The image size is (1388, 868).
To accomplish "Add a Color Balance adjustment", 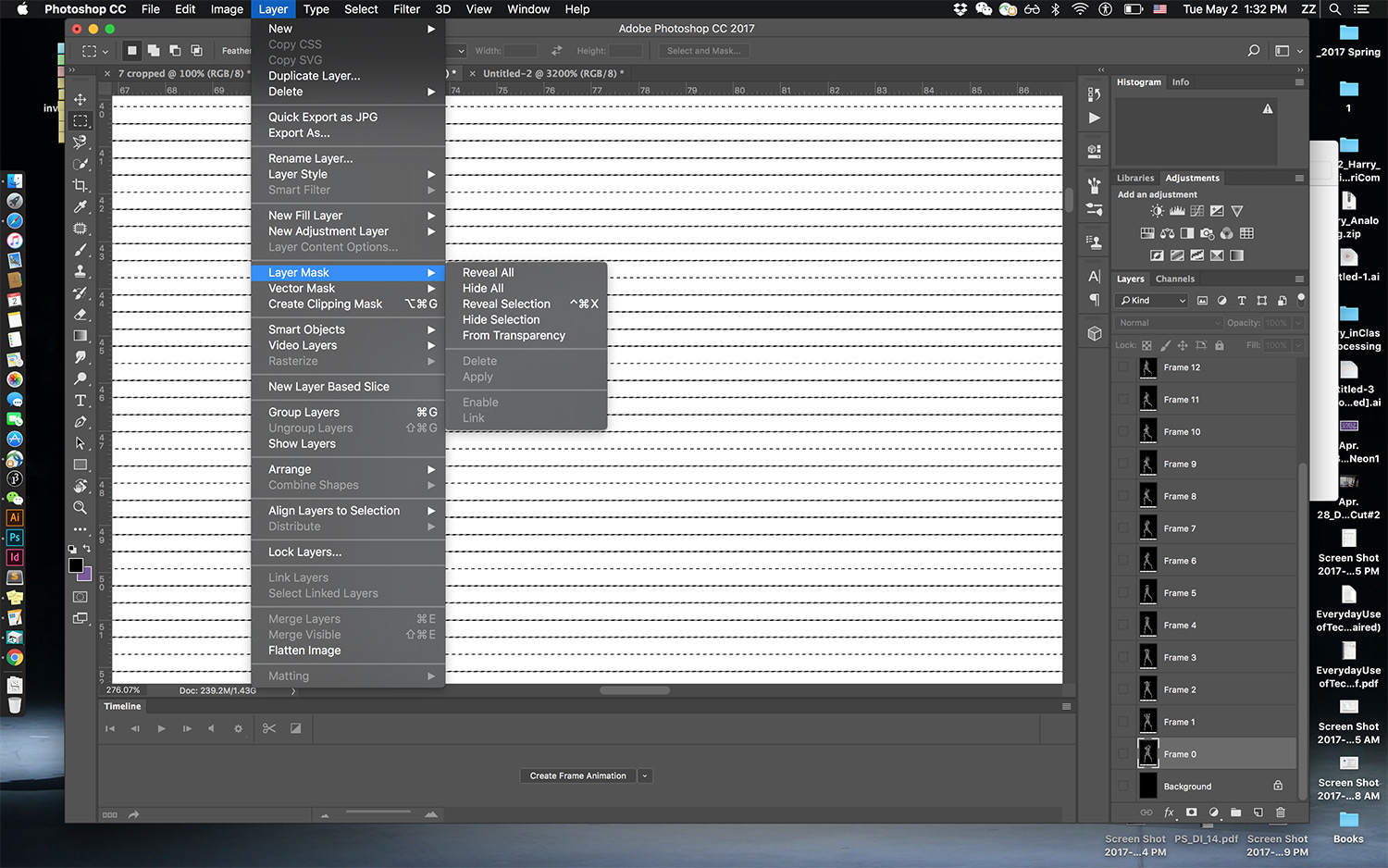I will click(1167, 233).
